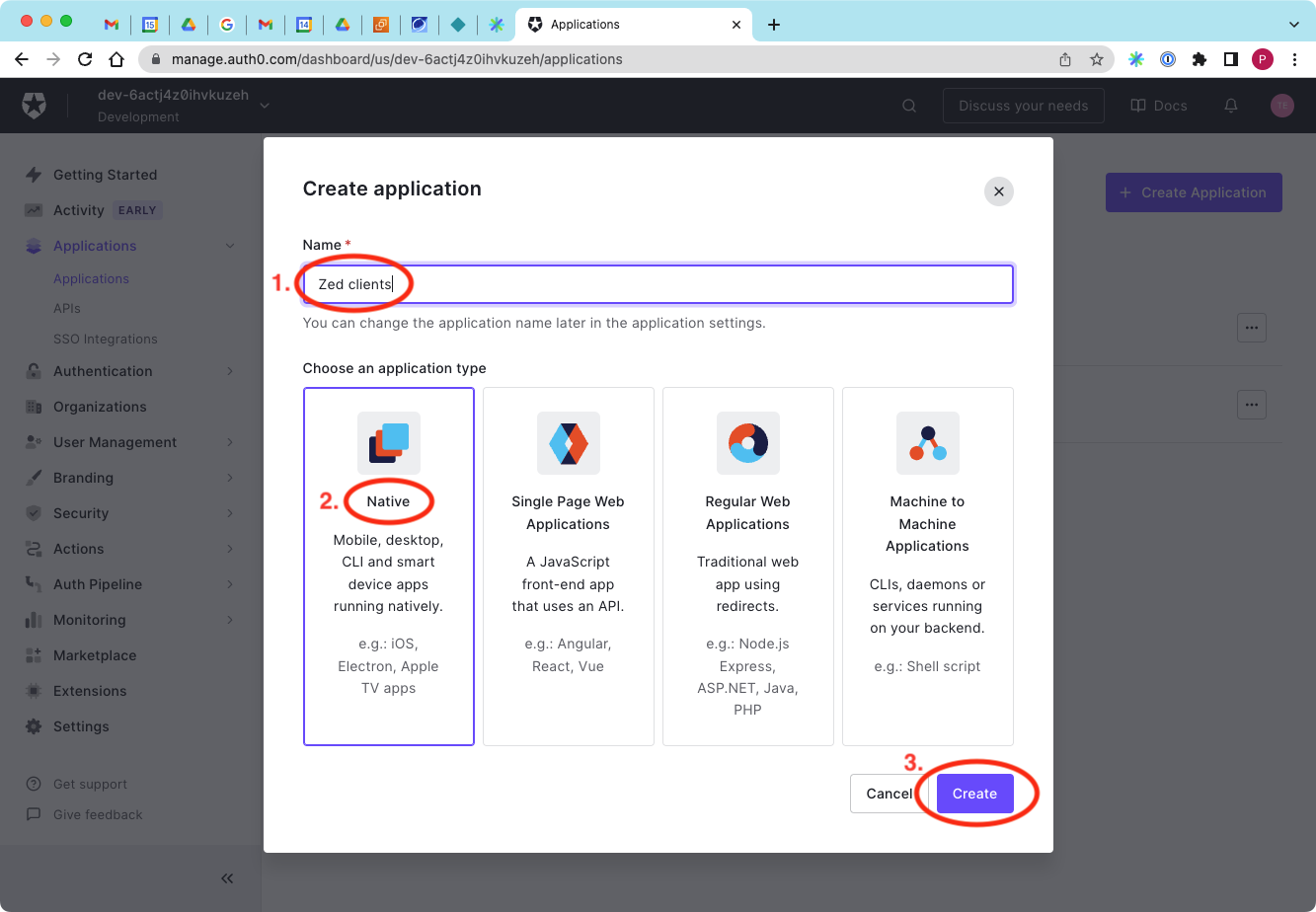Click the browser home icon
Image resolution: width=1316 pixels, height=912 pixels.
pos(116,59)
